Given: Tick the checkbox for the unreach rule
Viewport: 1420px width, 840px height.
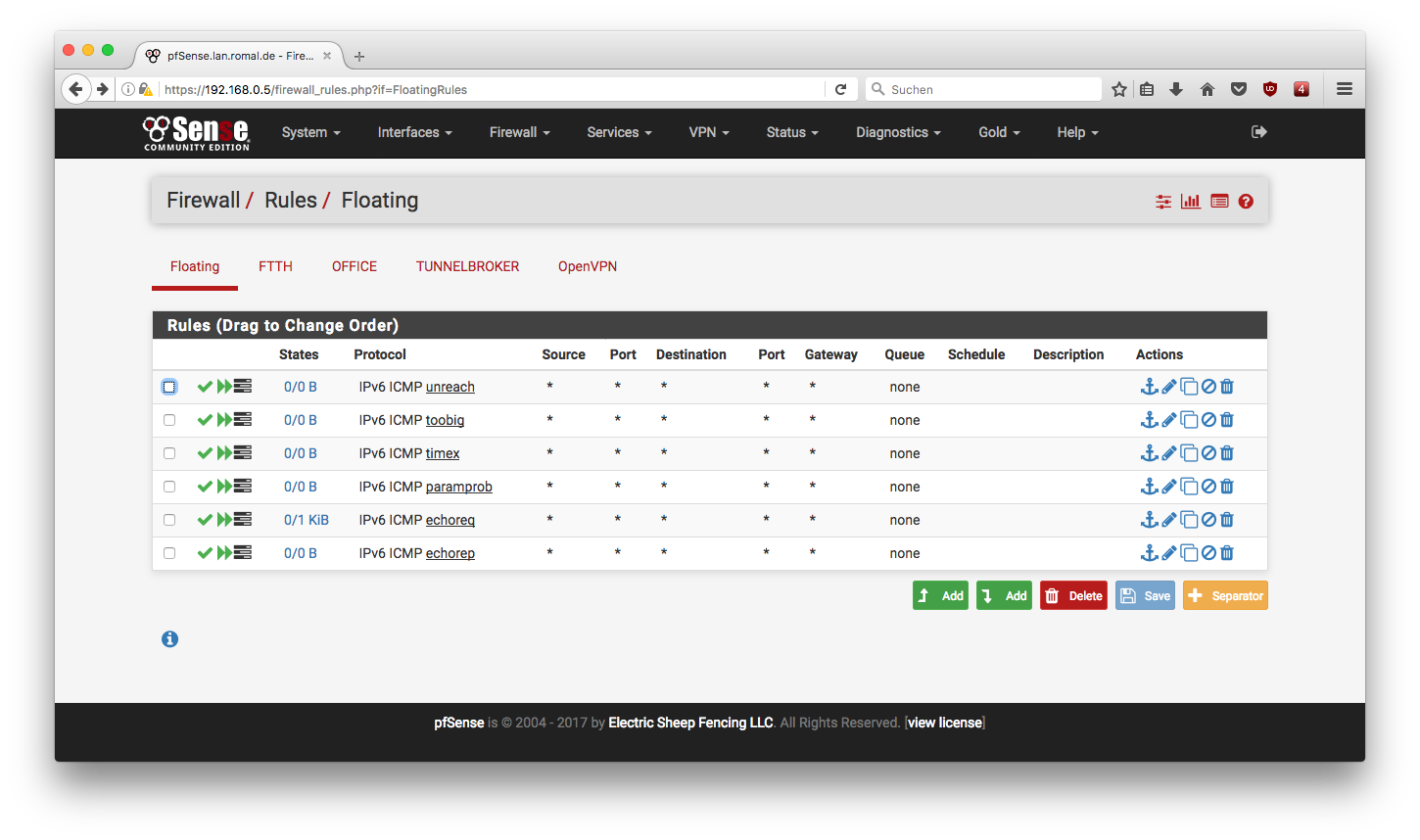Looking at the screenshot, I should pyautogui.click(x=169, y=387).
